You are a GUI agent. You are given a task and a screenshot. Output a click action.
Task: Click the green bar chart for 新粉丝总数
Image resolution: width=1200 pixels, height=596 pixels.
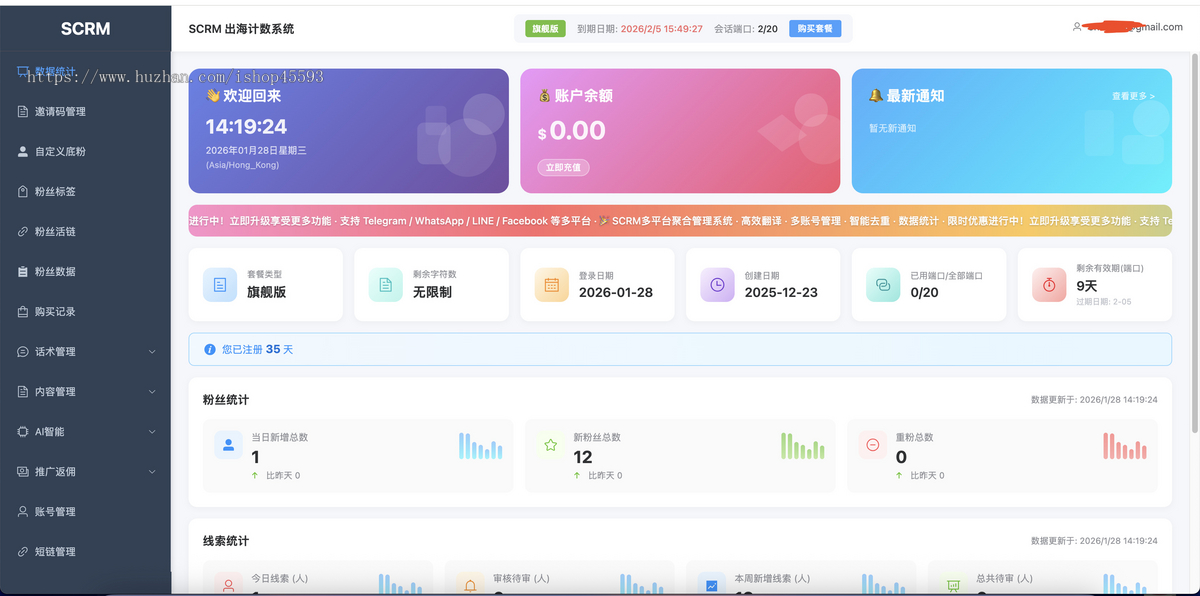(x=803, y=446)
